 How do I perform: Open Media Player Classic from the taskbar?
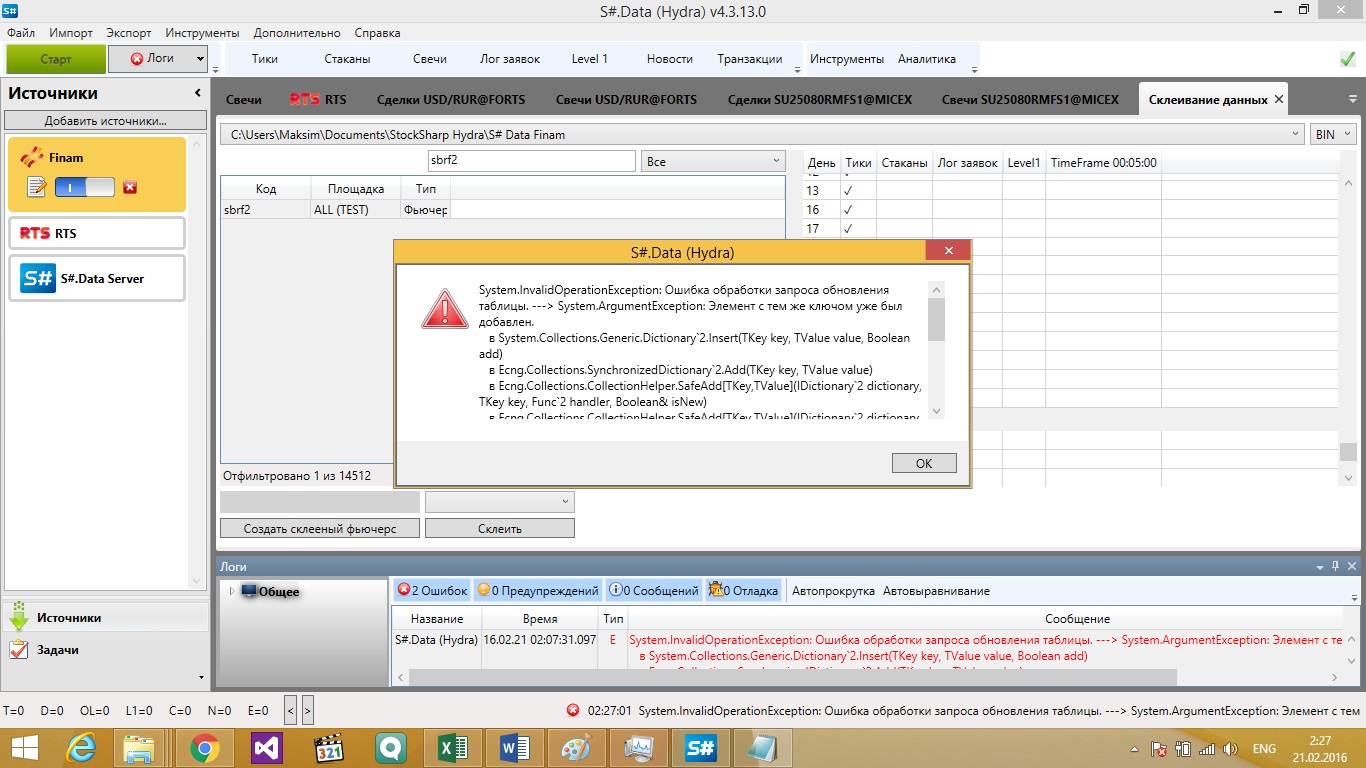click(329, 748)
